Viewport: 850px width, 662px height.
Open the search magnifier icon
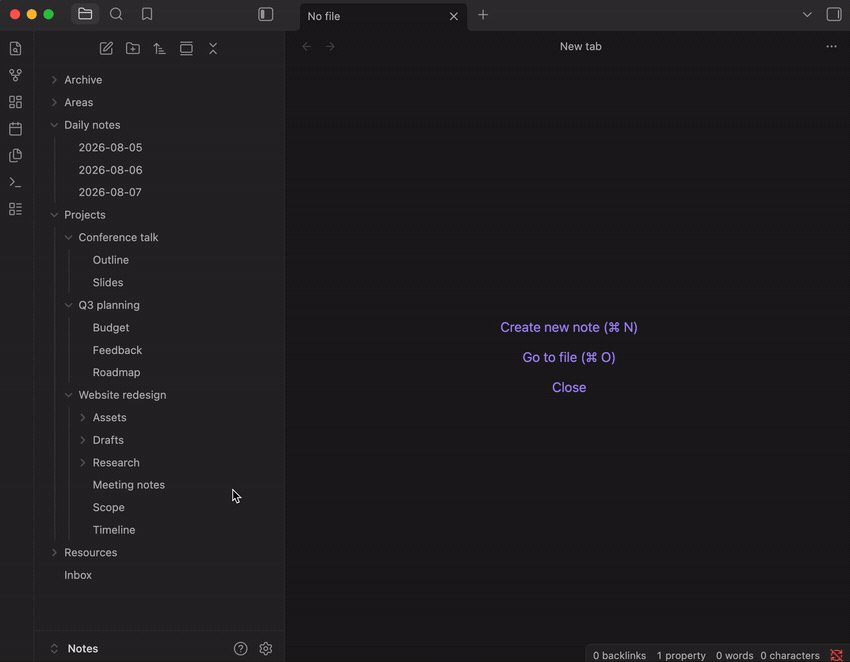(116, 14)
